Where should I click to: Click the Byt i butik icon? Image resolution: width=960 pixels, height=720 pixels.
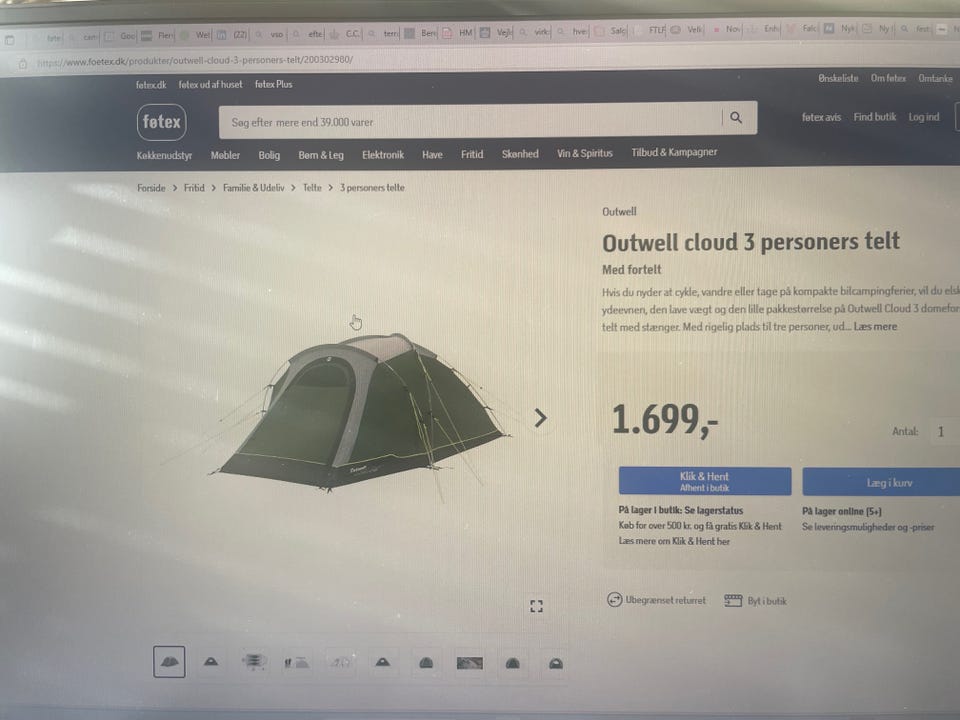click(733, 601)
